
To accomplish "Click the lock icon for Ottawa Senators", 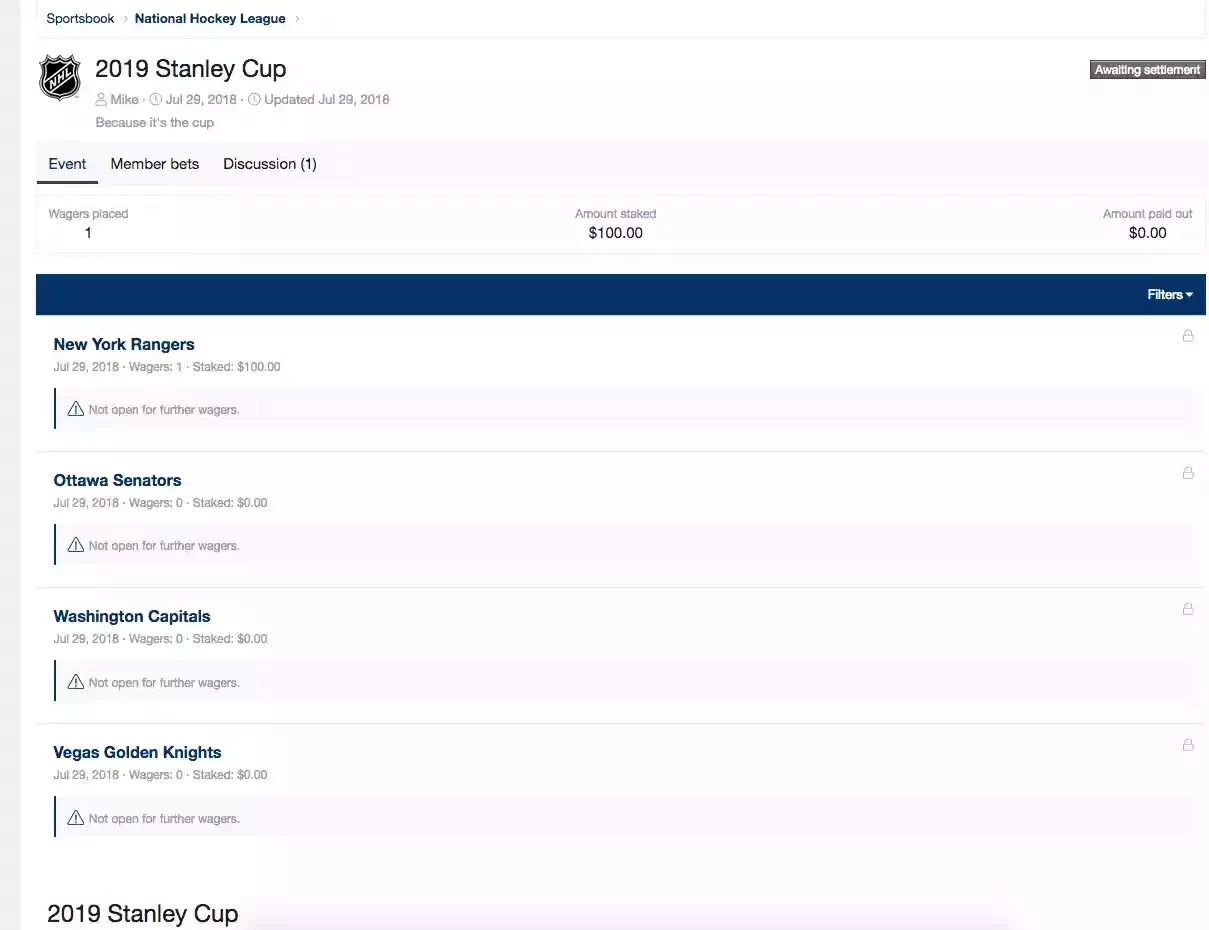I will [1188, 472].
